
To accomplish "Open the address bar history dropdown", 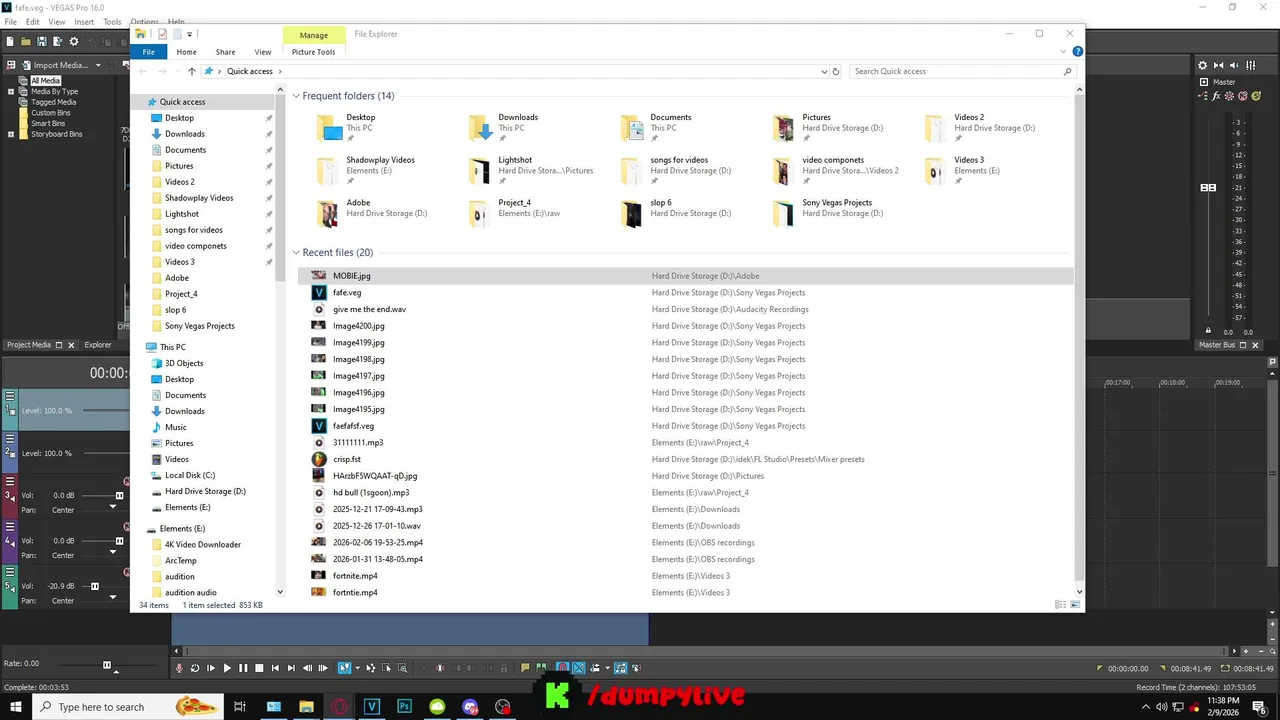I will point(824,71).
